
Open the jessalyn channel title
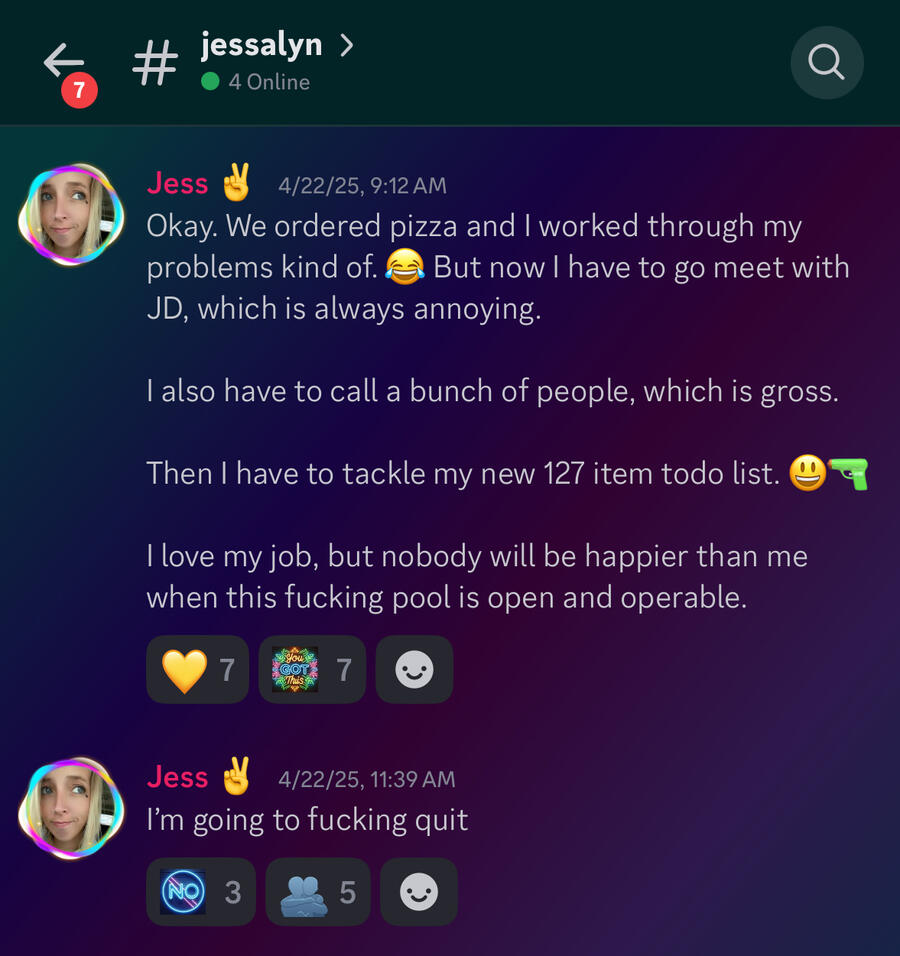[x=261, y=45]
